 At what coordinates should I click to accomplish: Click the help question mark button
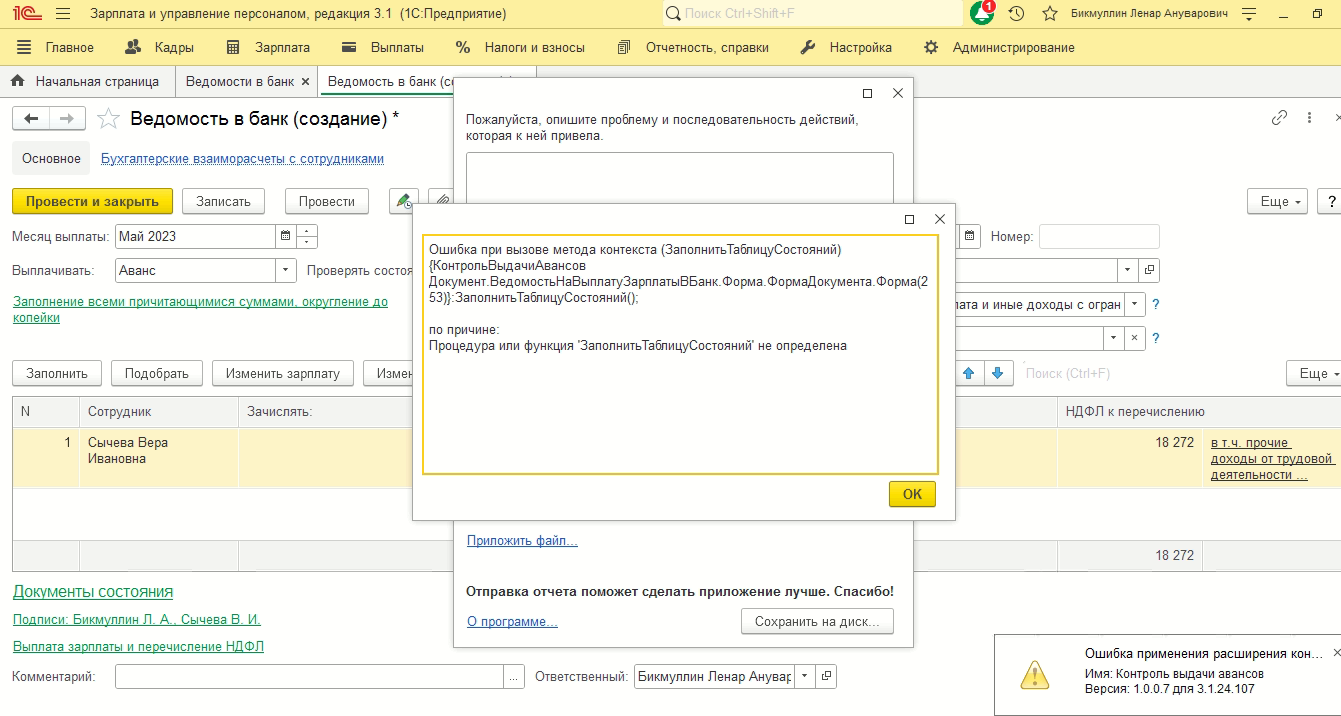pos(1331,201)
